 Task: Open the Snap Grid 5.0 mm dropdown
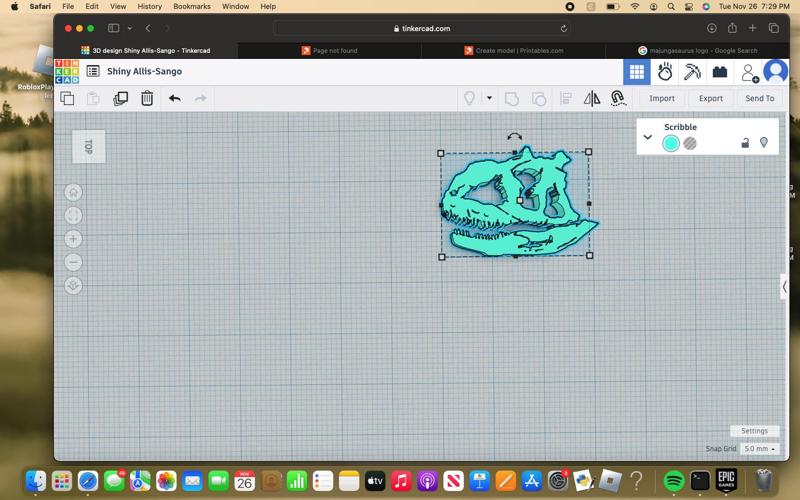click(x=760, y=448)
